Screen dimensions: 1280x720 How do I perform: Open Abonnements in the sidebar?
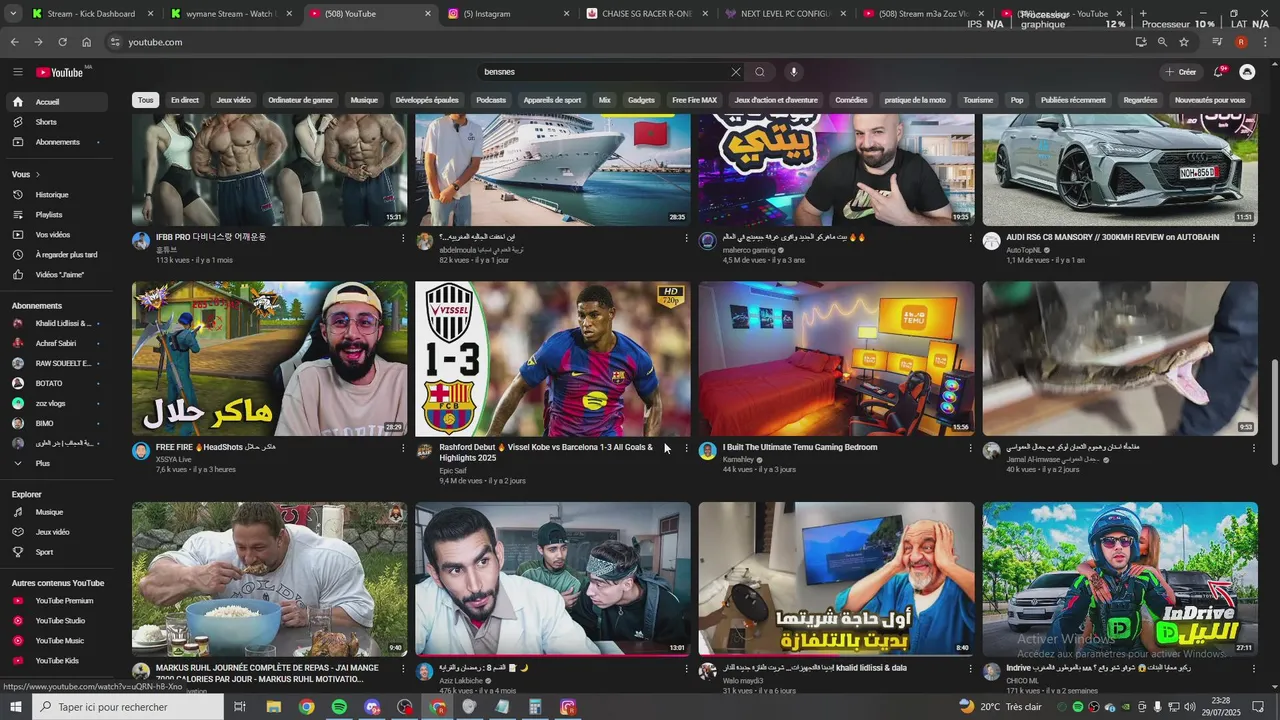click(56, 142)
